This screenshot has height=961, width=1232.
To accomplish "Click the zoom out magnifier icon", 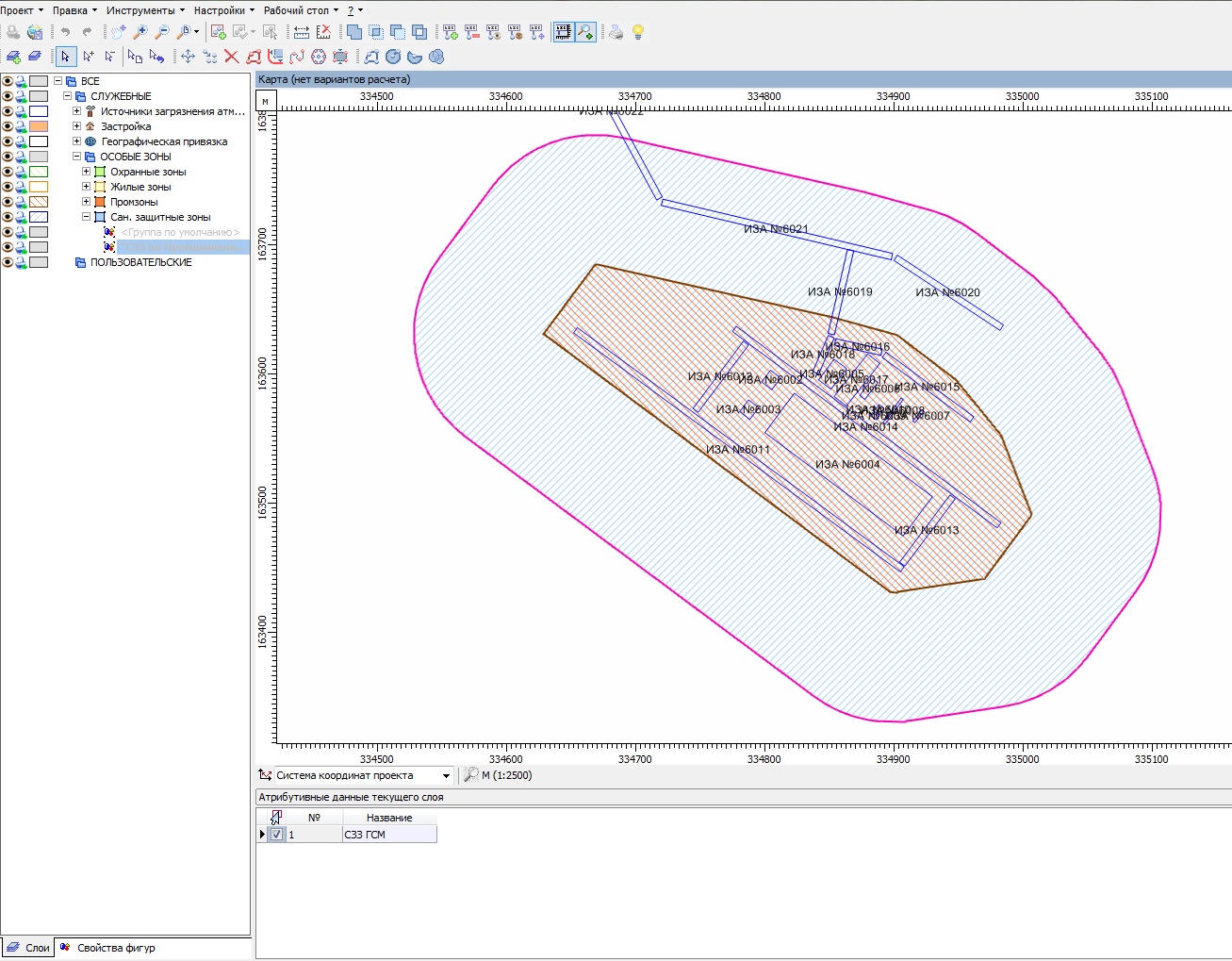I will [x=162, y=32].
